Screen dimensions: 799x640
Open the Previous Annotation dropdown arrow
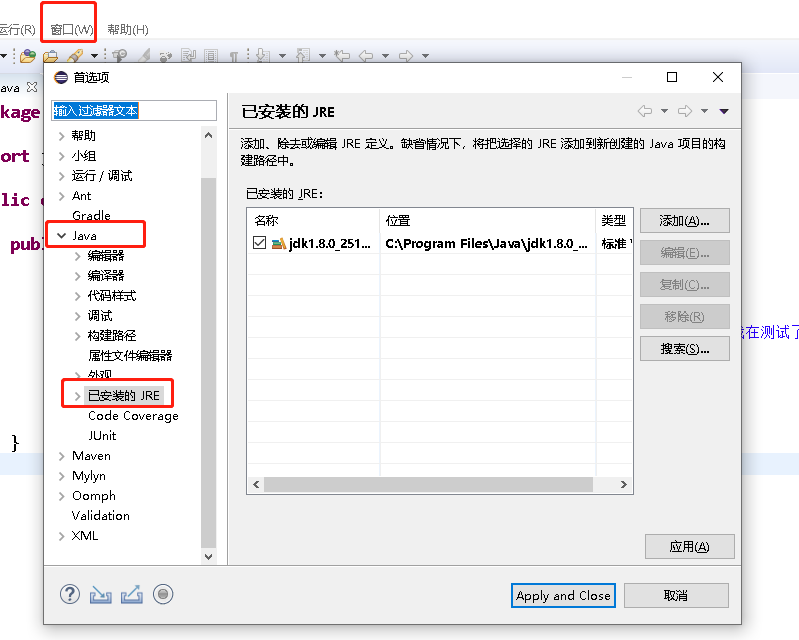[x=323, y=56]
